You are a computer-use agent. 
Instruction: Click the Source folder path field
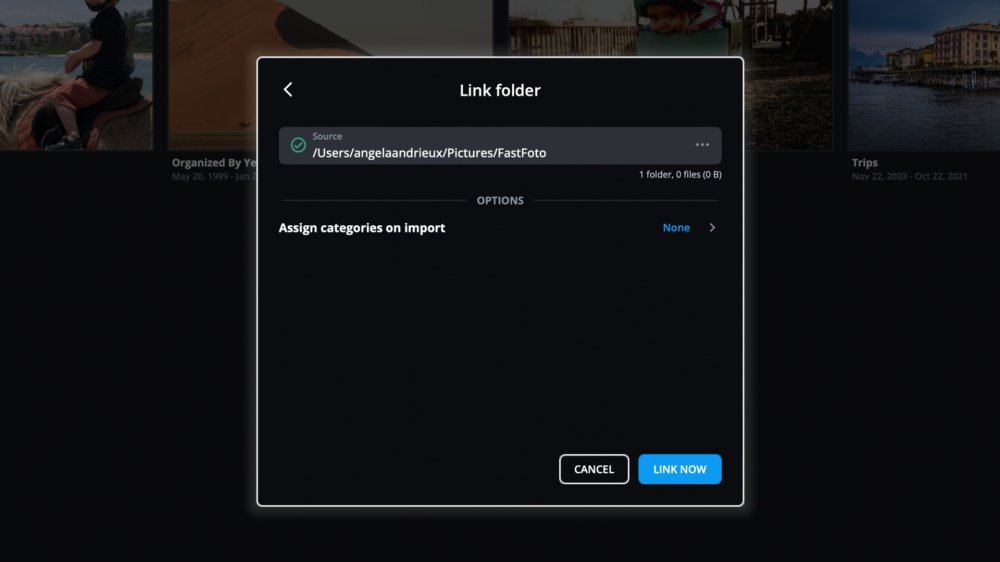click(x=500, y=145)
